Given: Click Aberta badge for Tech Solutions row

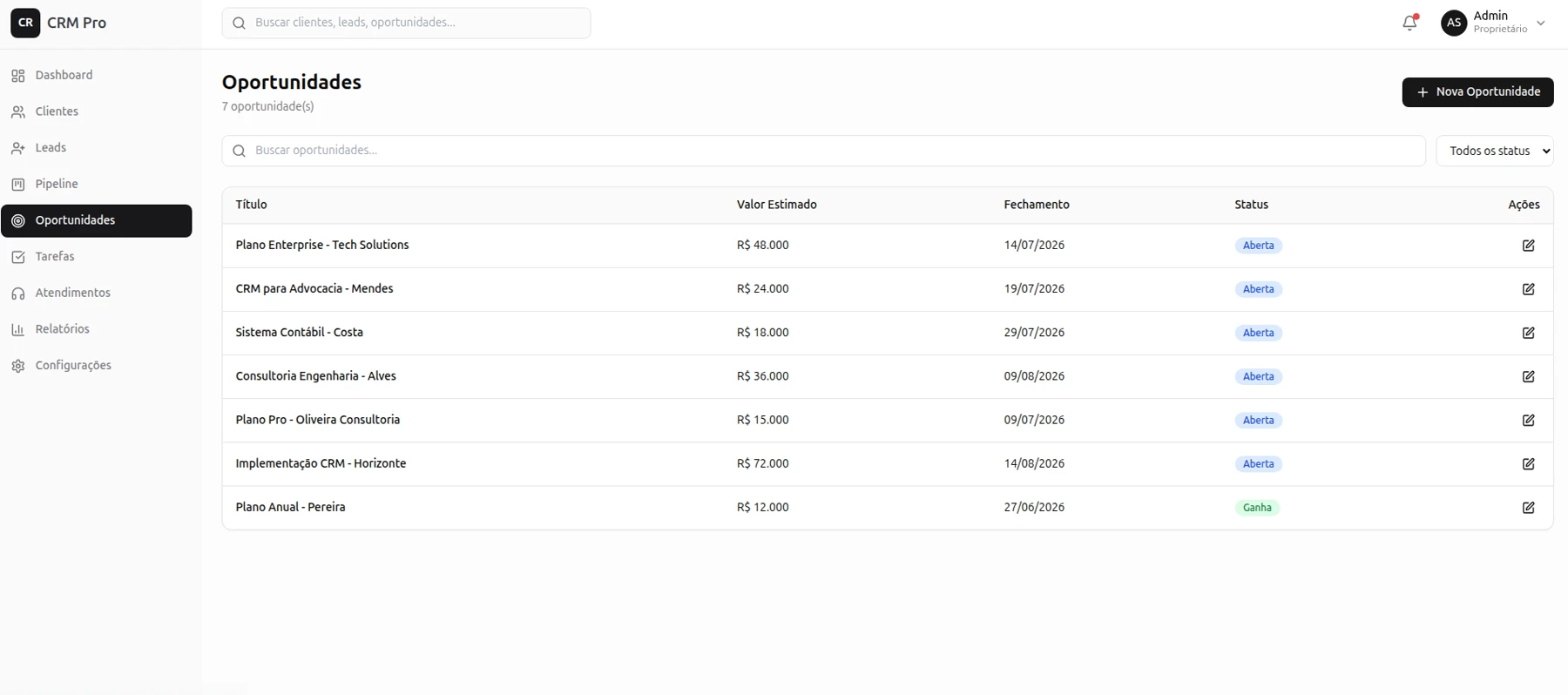Looking at the screenshot, I should [1258, 246].
